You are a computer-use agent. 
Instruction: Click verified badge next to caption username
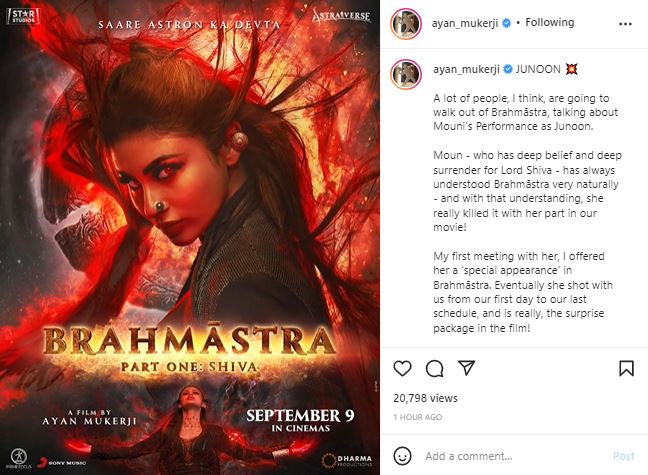click(508, 69)
